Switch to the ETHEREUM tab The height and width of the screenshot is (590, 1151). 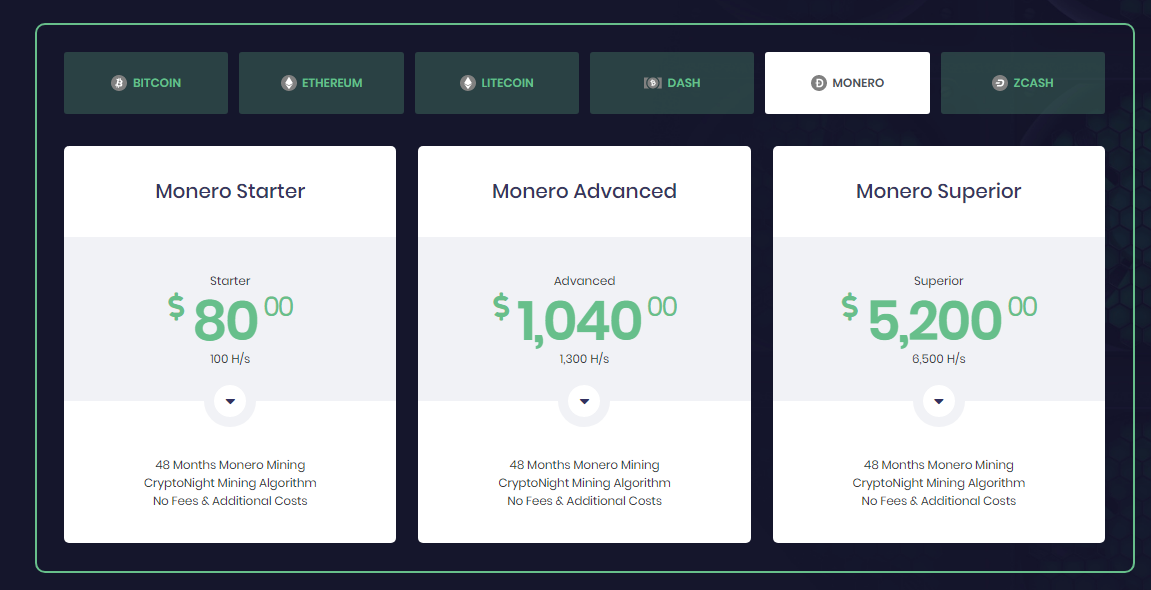(322, 83)
